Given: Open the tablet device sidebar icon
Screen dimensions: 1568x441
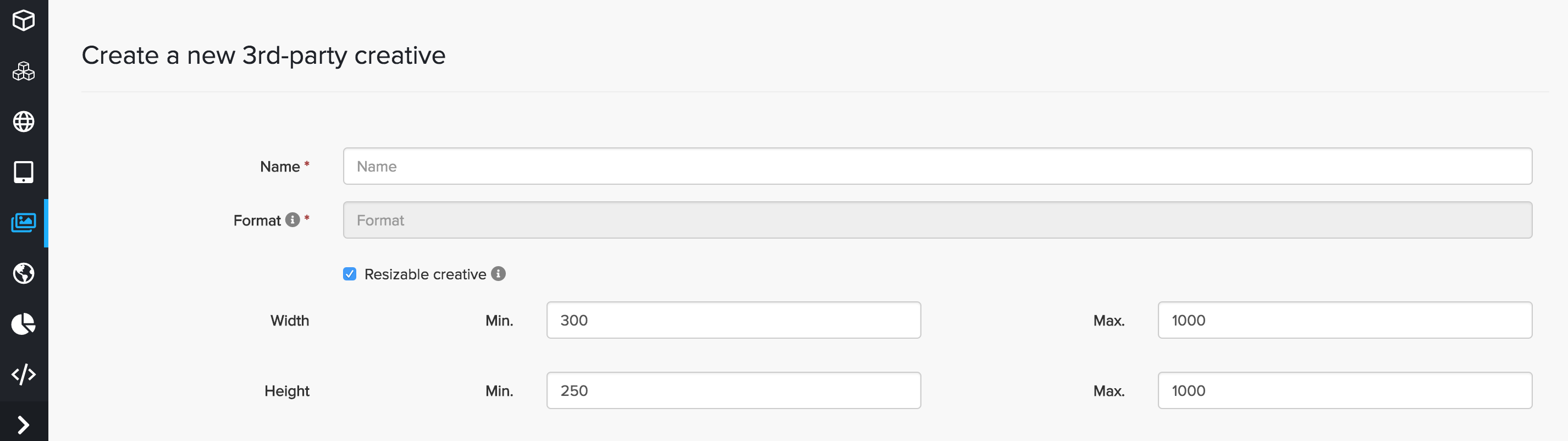Looking at the screenshot, I should [x=24, y=172].
